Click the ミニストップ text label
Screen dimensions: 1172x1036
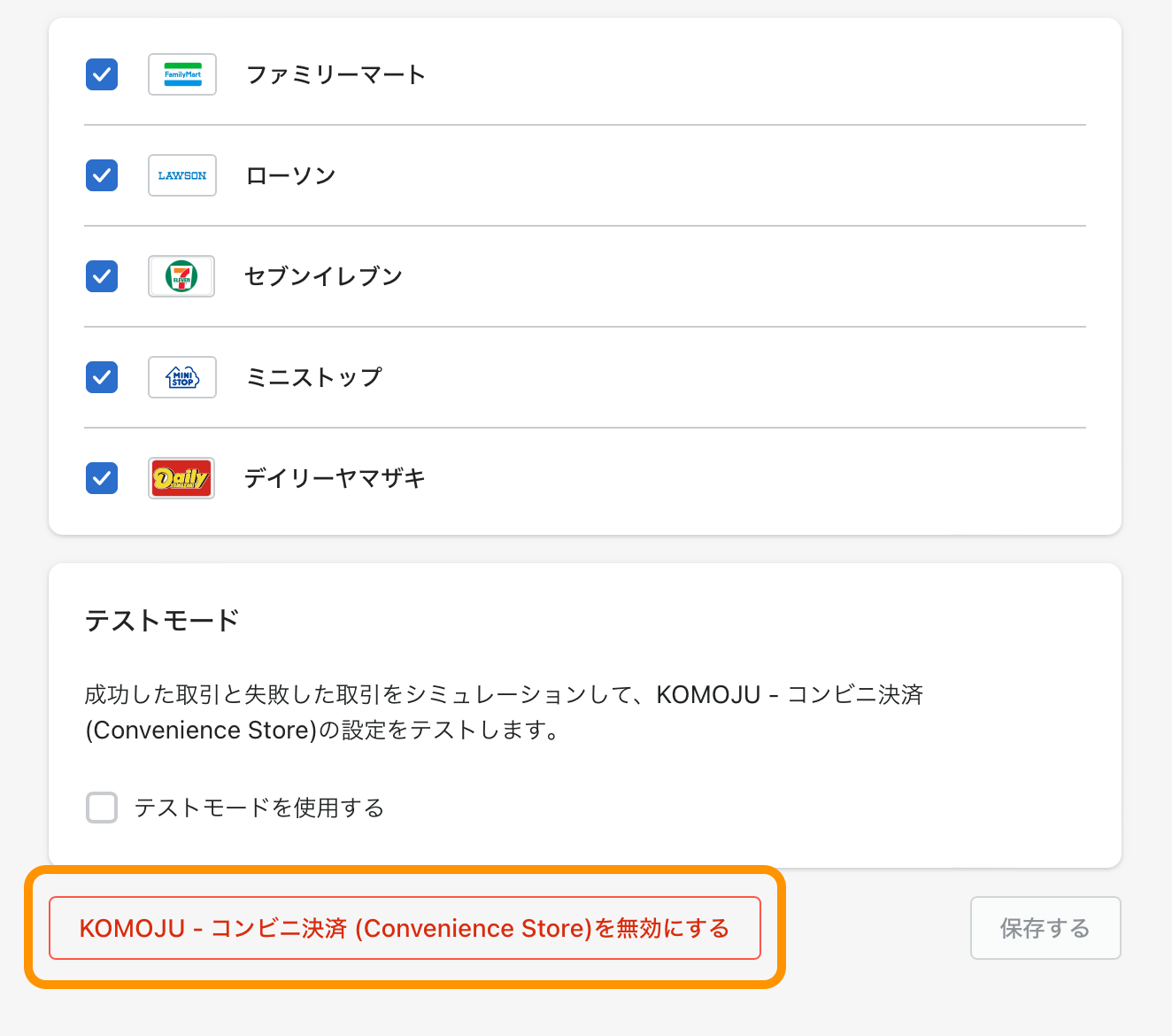[313, 377]
